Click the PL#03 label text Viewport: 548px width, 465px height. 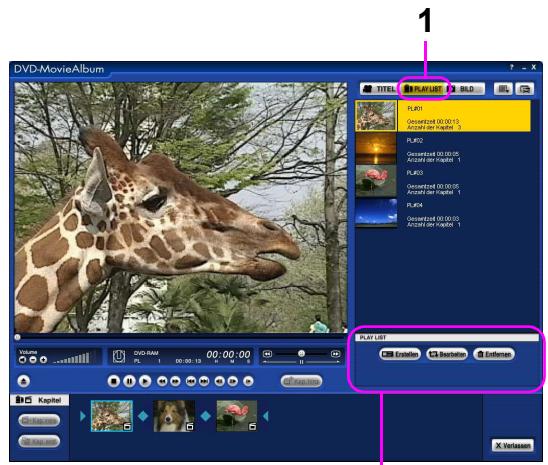pyautogui.click(x=415, y=173)
